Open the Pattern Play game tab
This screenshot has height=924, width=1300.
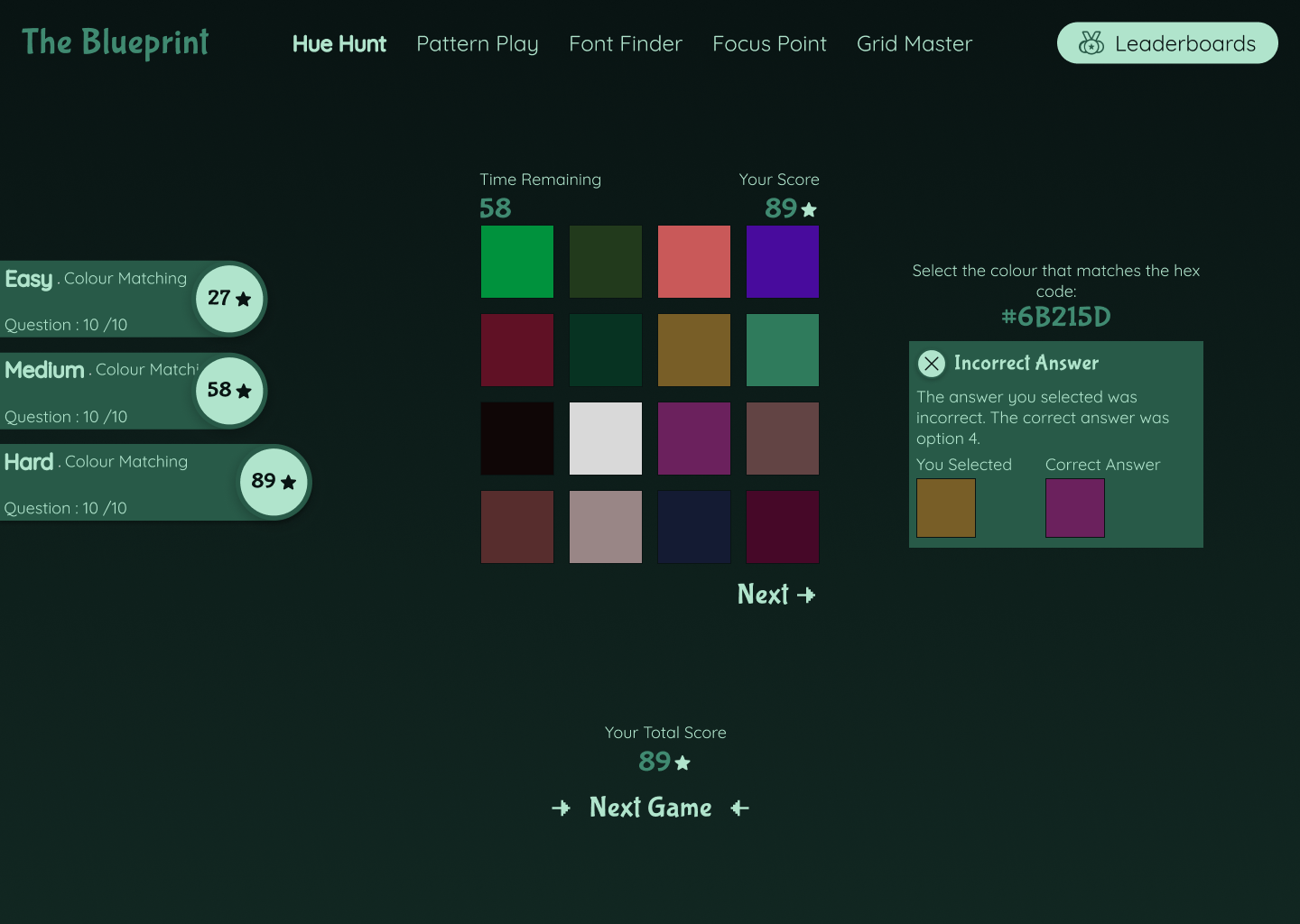coord(477,43)
